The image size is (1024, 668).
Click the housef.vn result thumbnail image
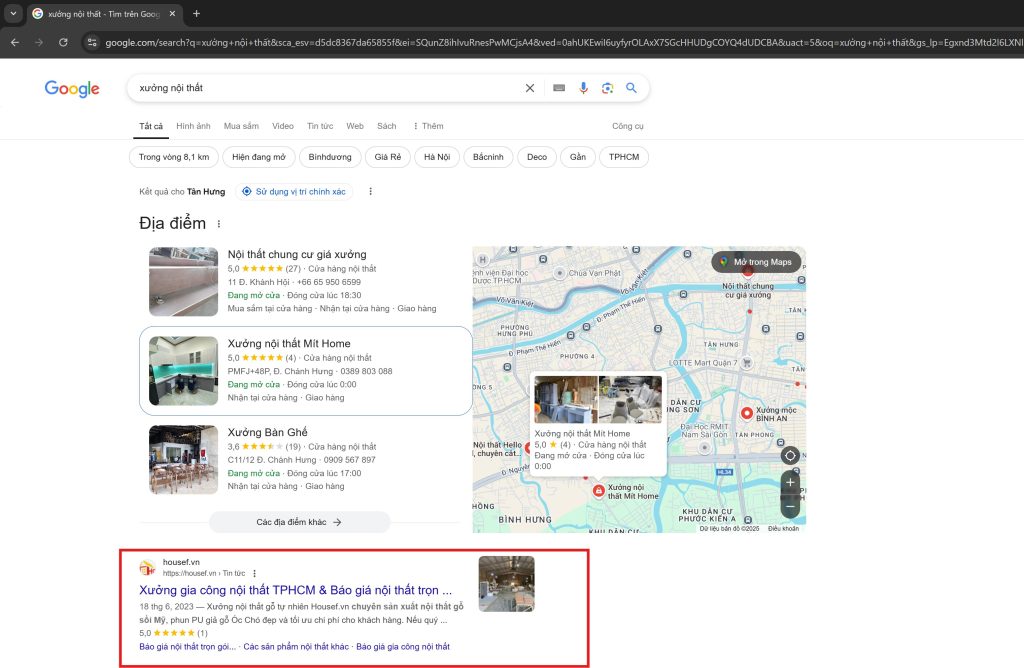coord(507,584)
